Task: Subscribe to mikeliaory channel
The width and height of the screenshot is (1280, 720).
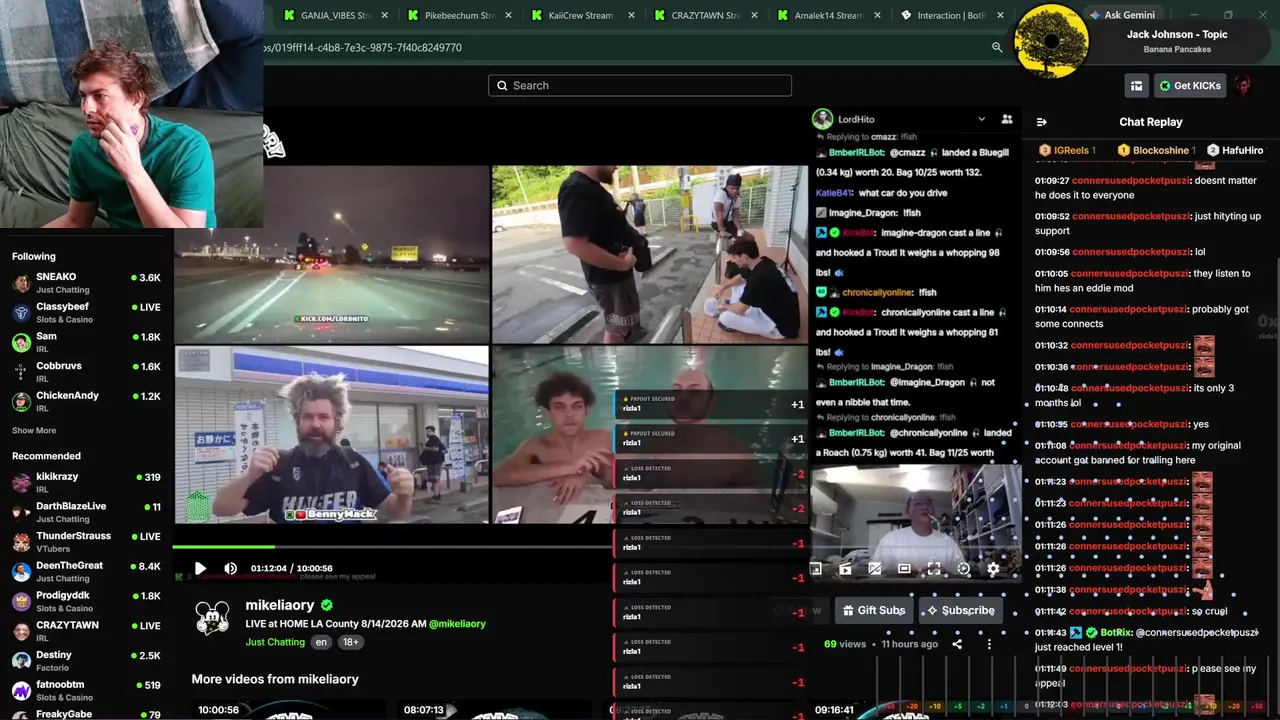Action: click(961, 610)
